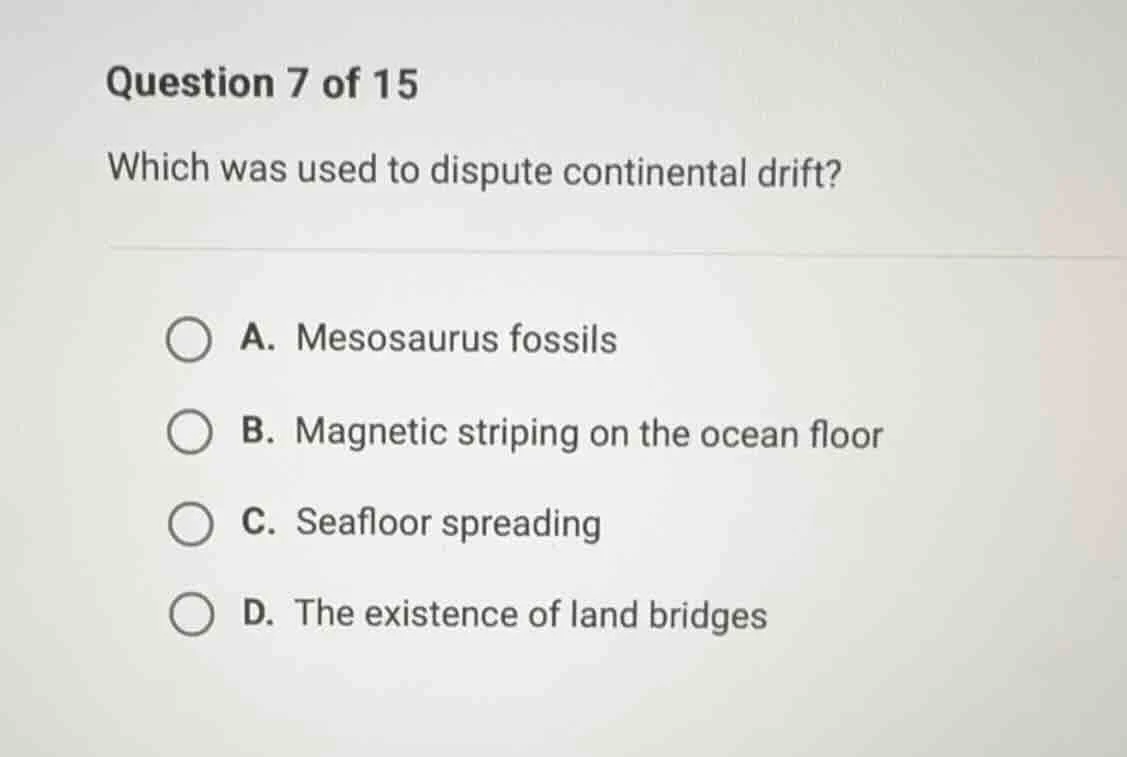Click the empty circle next to Seafloor spreading
Viewport: 1127px width, 757px height.
click(x=192, y=523)
